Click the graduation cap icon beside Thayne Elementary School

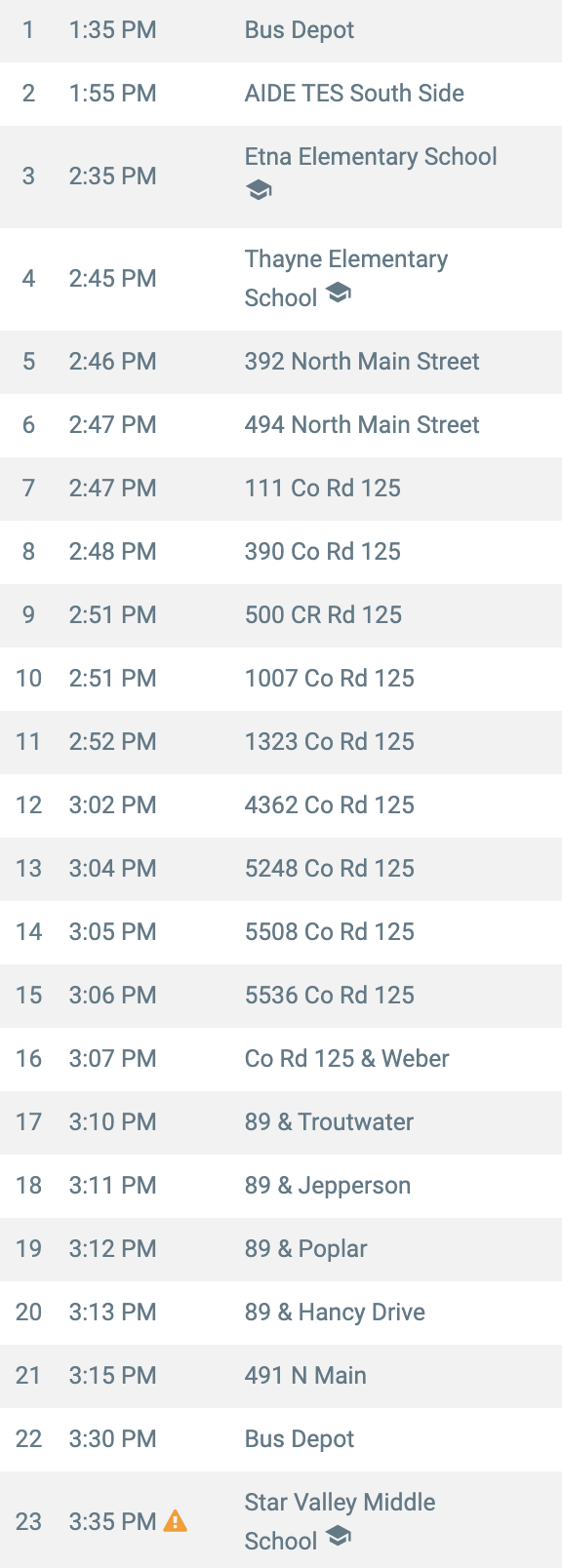click(x=339, y=293)
